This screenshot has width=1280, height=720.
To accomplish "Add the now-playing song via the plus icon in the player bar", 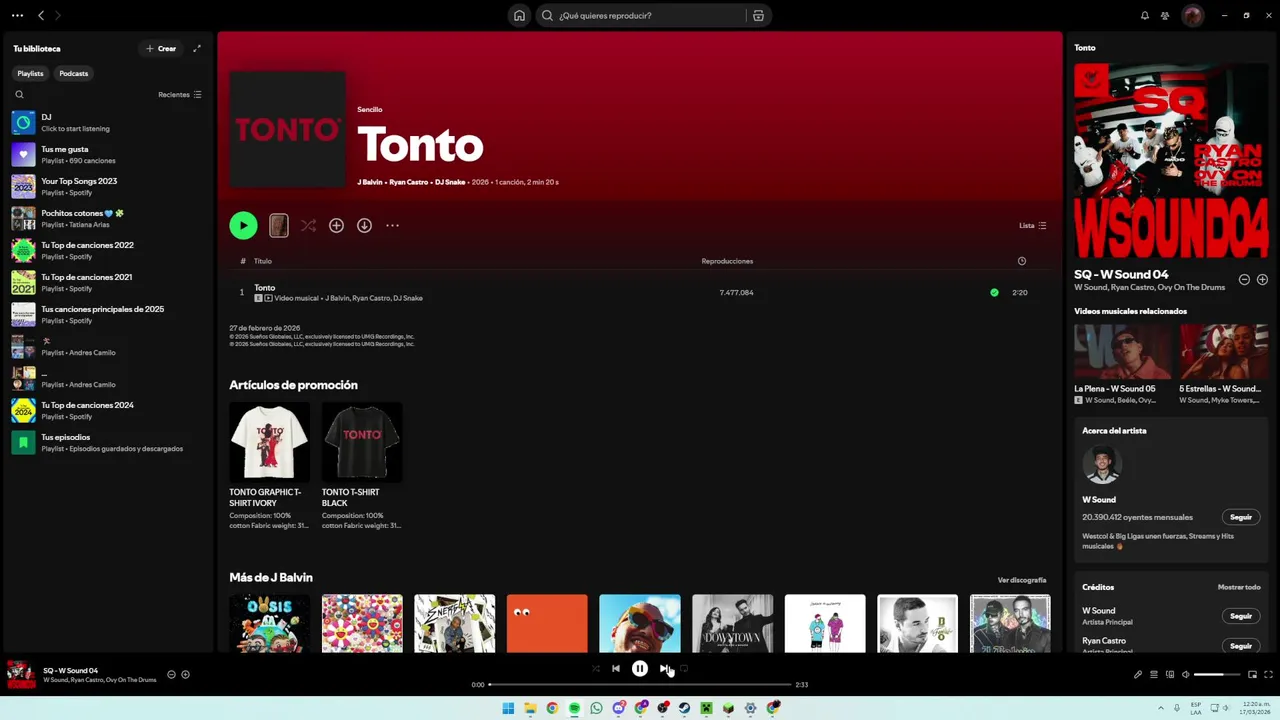I will [x=185, y=674].
